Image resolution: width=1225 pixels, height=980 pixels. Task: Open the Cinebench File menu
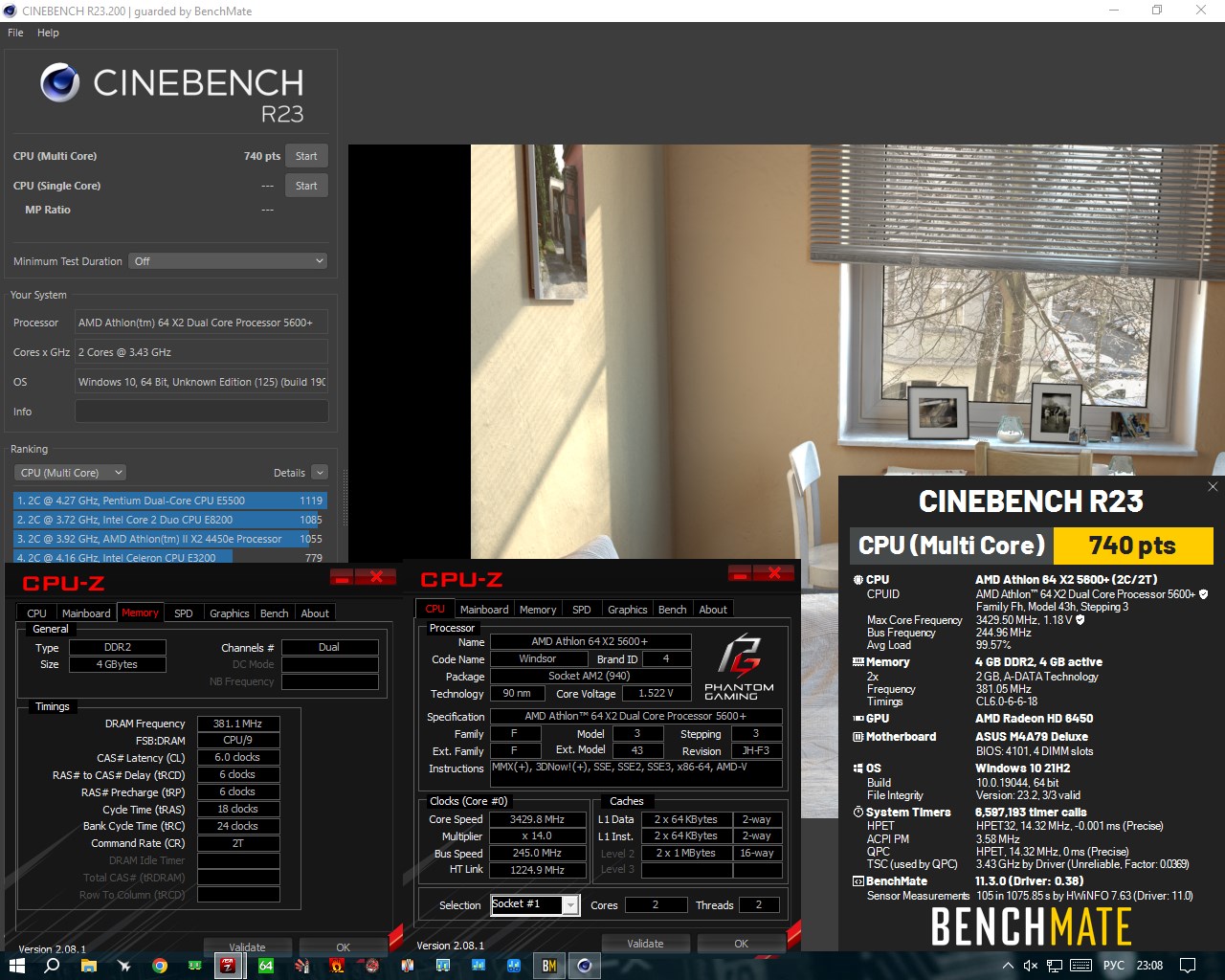point(15,33)
